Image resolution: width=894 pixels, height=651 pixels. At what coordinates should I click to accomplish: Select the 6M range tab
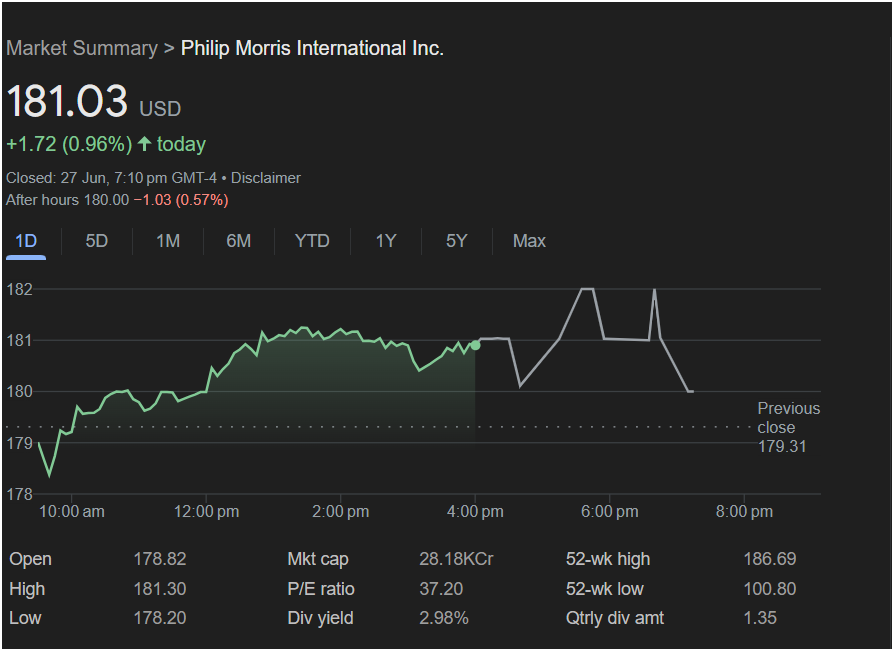click(238, 241)
